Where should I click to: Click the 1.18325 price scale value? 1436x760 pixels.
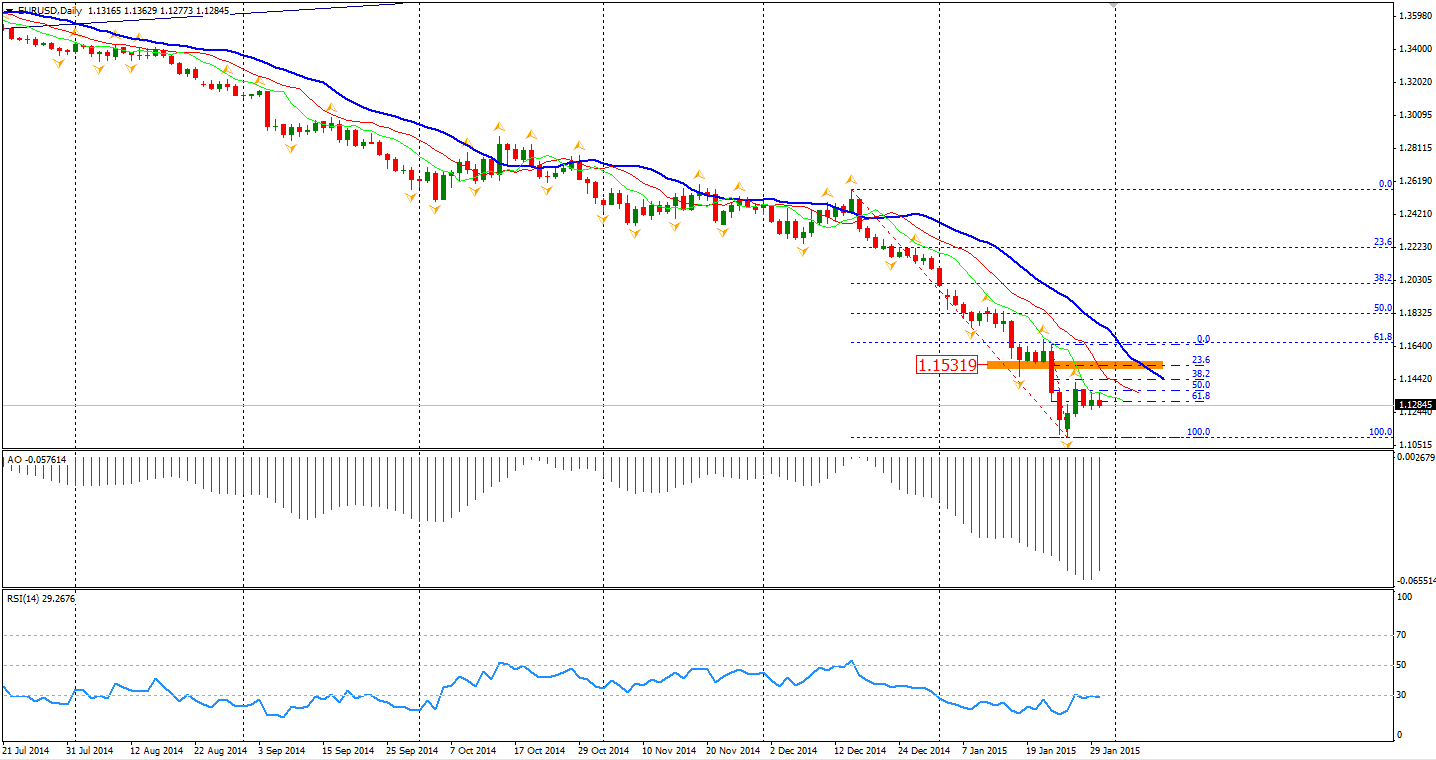(1414, 313)
